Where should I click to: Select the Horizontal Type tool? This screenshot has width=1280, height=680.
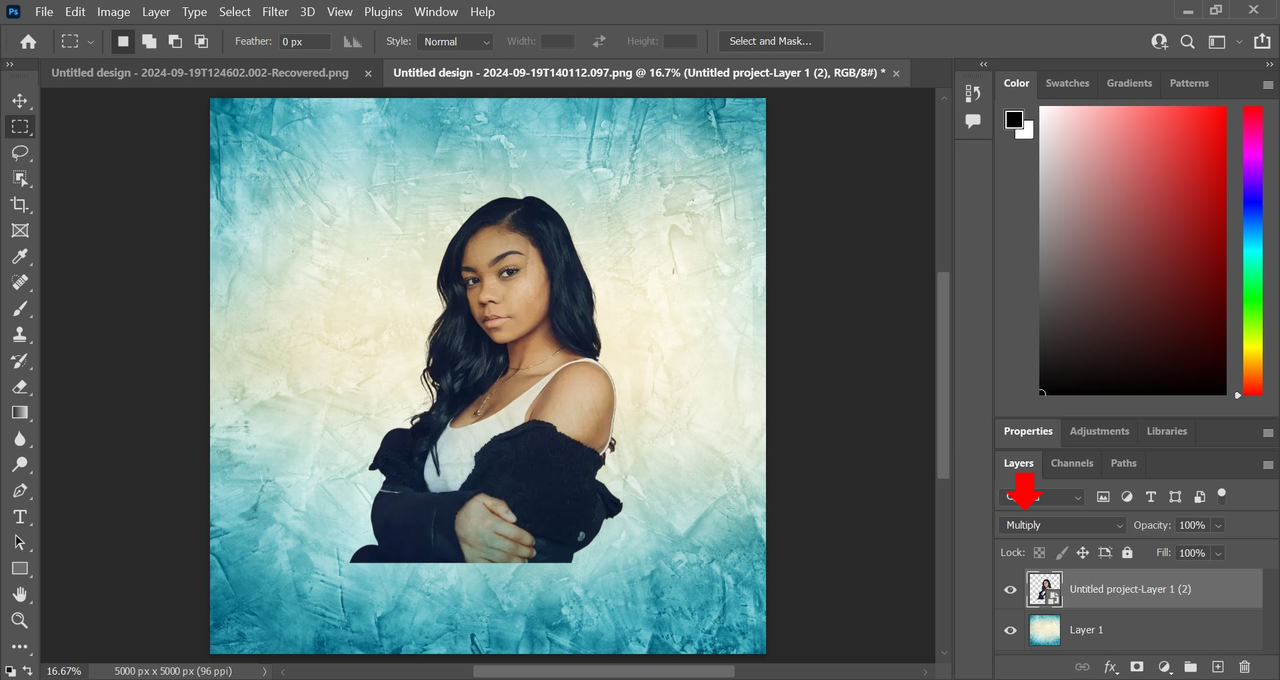(19, 517)
